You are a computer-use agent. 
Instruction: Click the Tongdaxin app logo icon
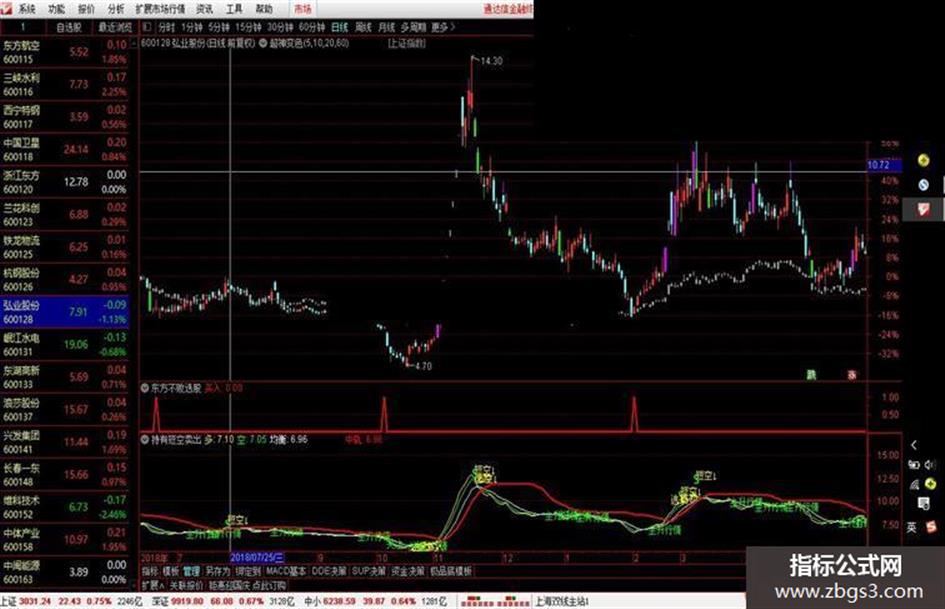[6, 8]
